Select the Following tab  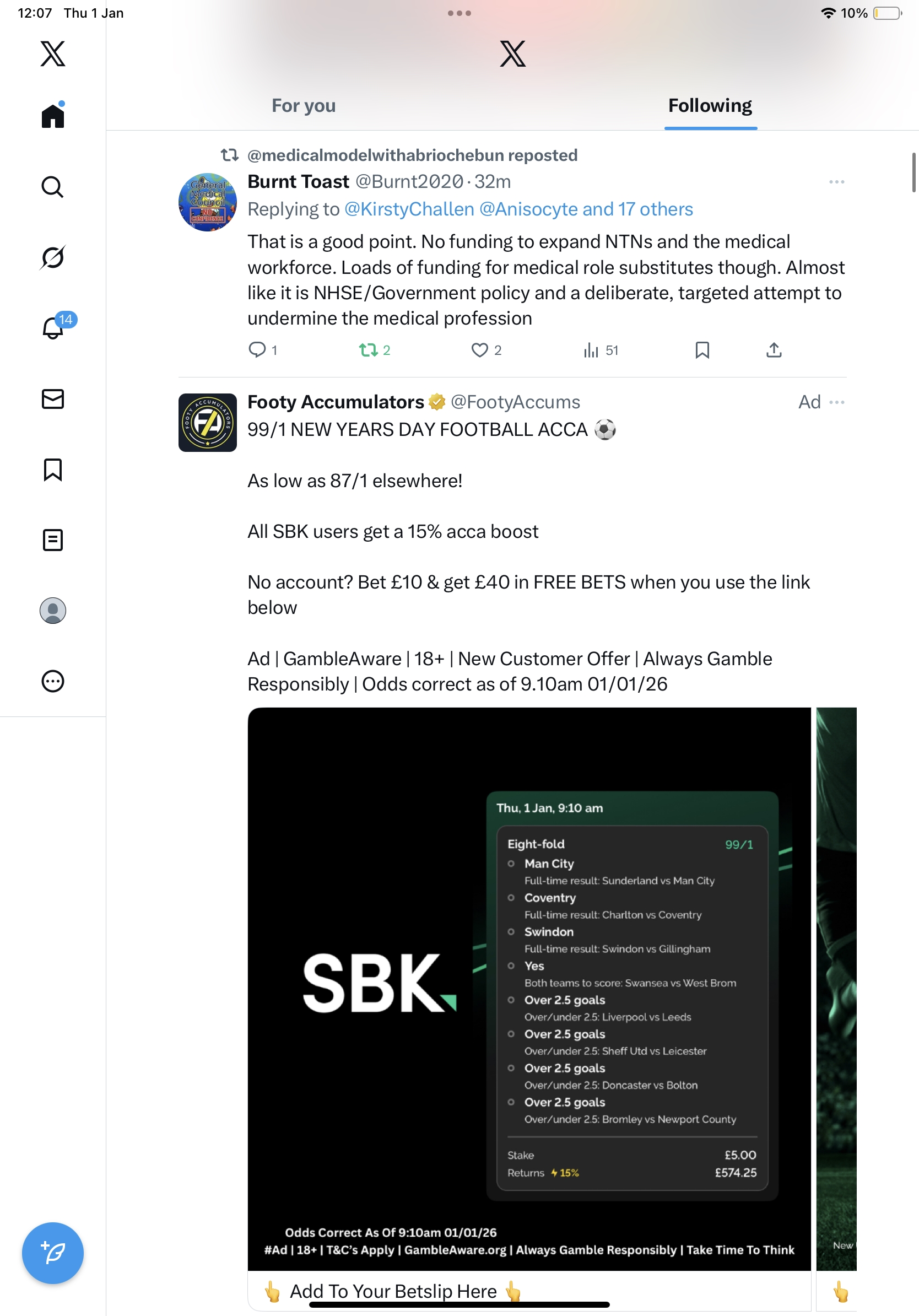pos(710,105)
